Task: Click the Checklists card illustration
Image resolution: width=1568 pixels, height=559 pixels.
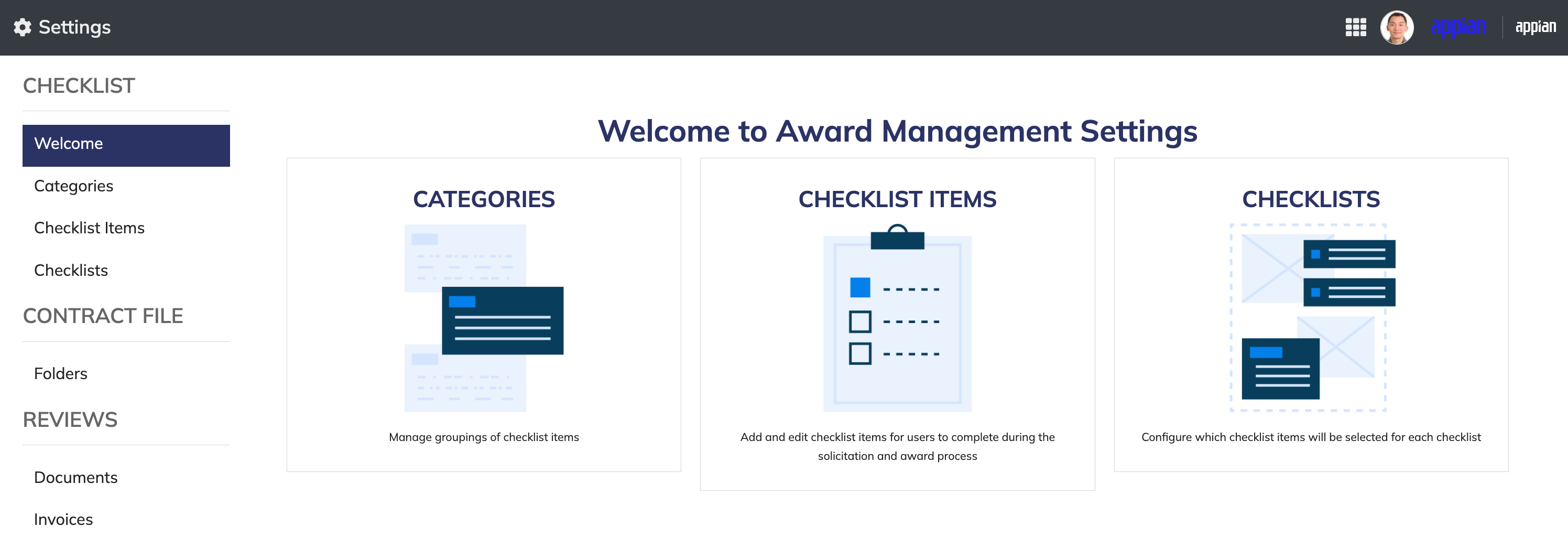Action: (x=1312, y=318)
